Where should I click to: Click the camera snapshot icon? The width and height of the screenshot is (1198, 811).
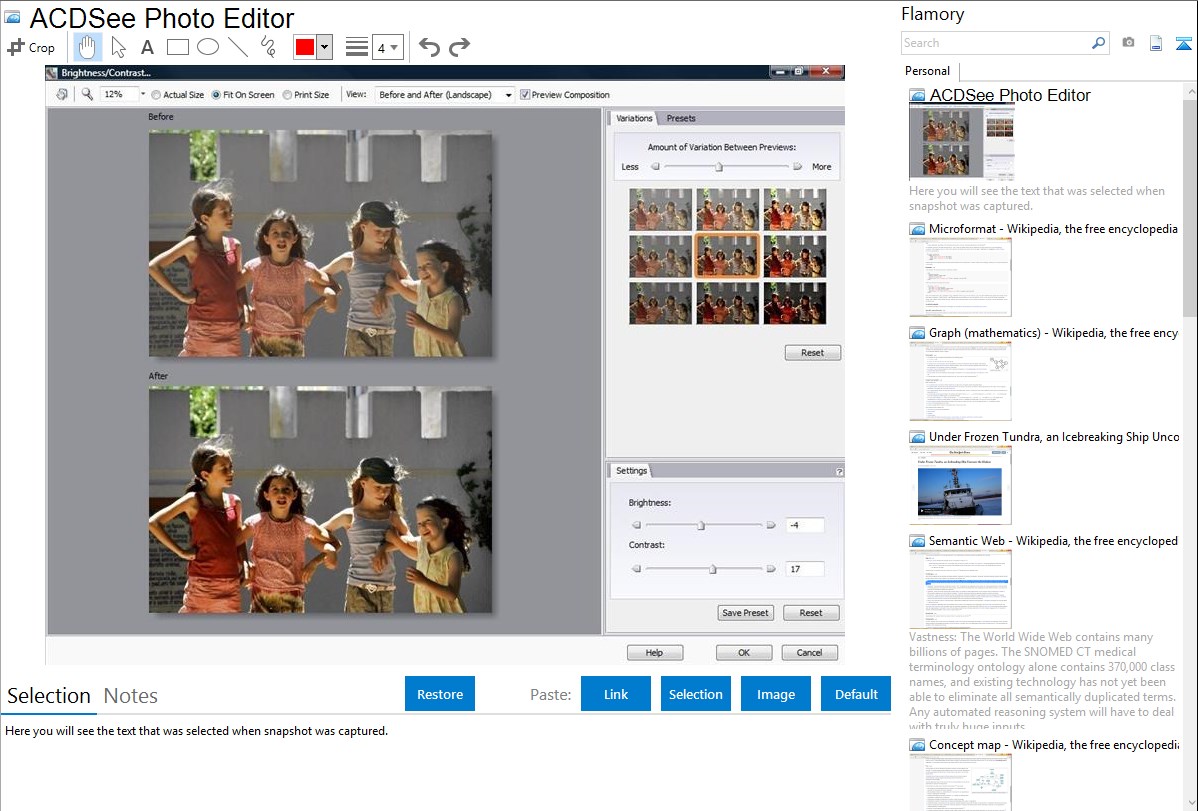[x=1128, y=43]
